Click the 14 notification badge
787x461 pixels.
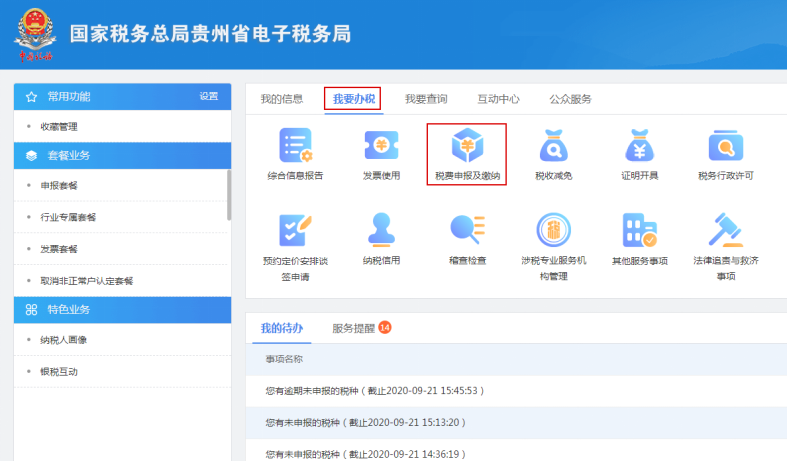(x=385, y=327)
